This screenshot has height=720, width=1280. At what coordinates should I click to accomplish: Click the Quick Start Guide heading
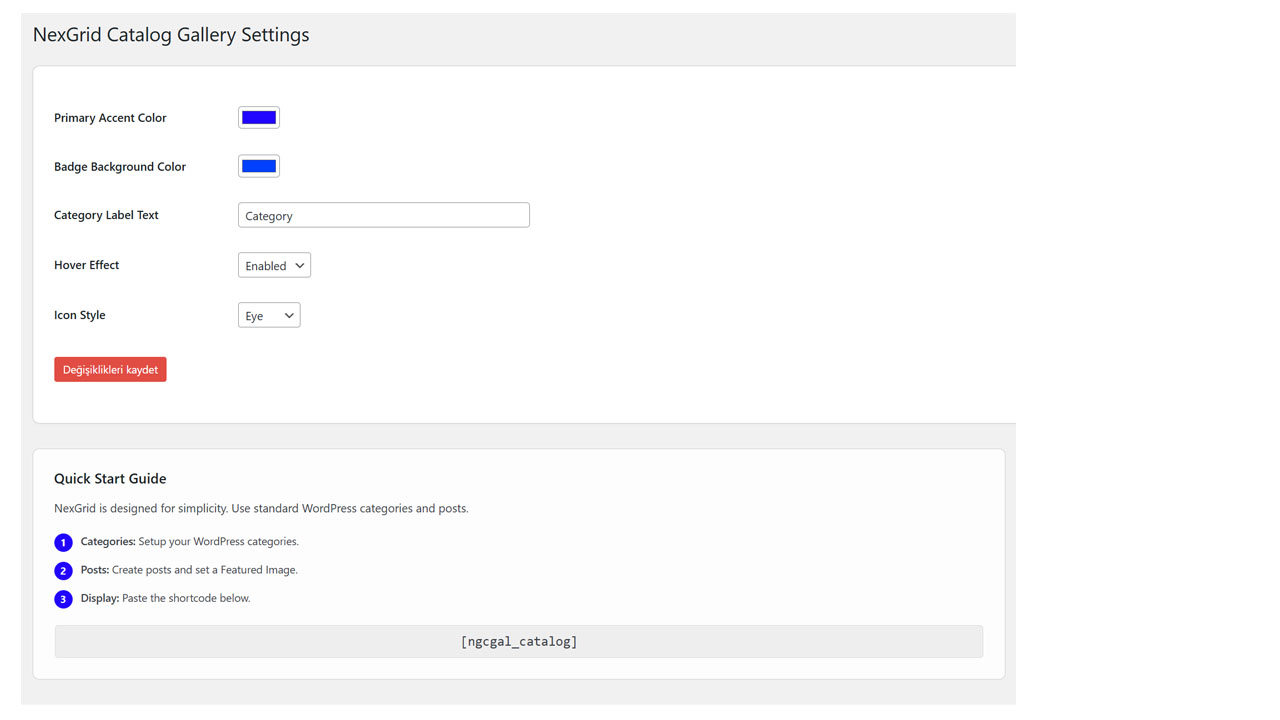(x=110, y=479)
